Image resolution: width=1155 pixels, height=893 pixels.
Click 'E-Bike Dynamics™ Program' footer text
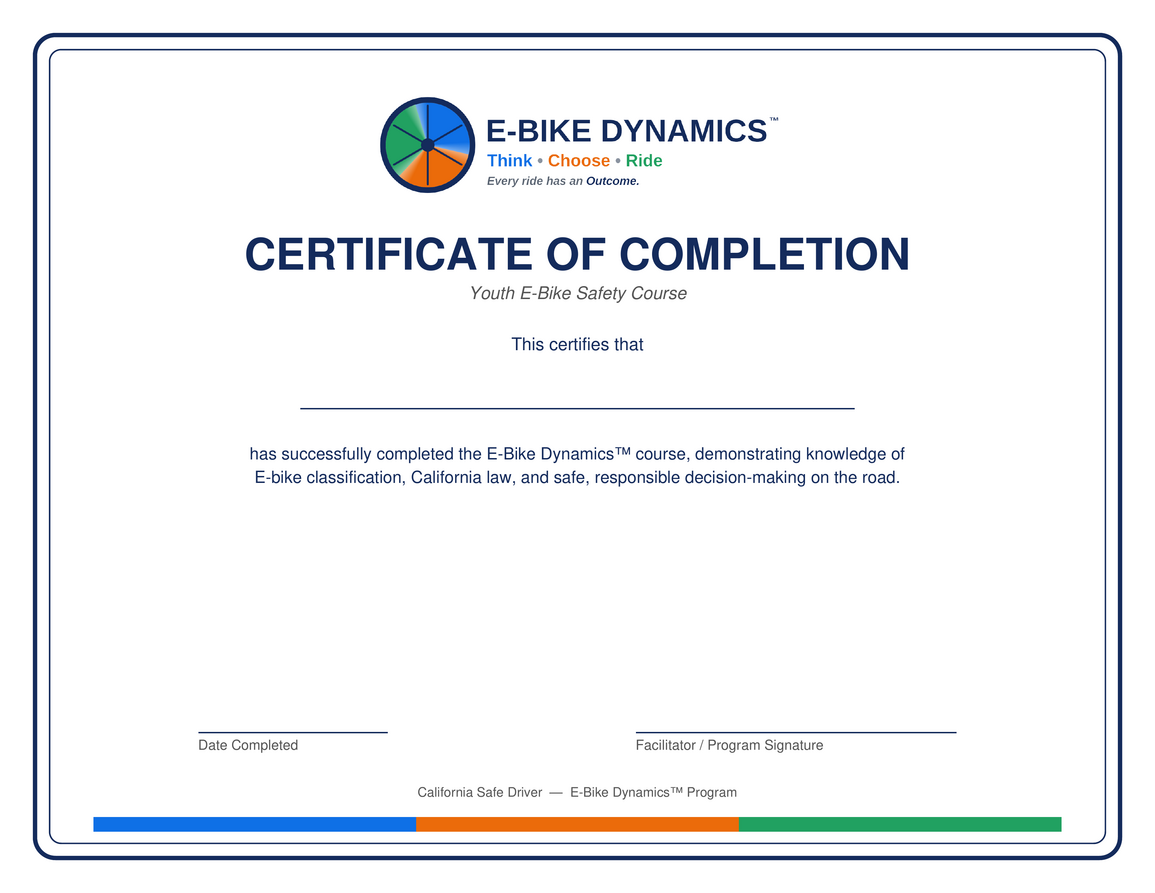tap(653, 792)
